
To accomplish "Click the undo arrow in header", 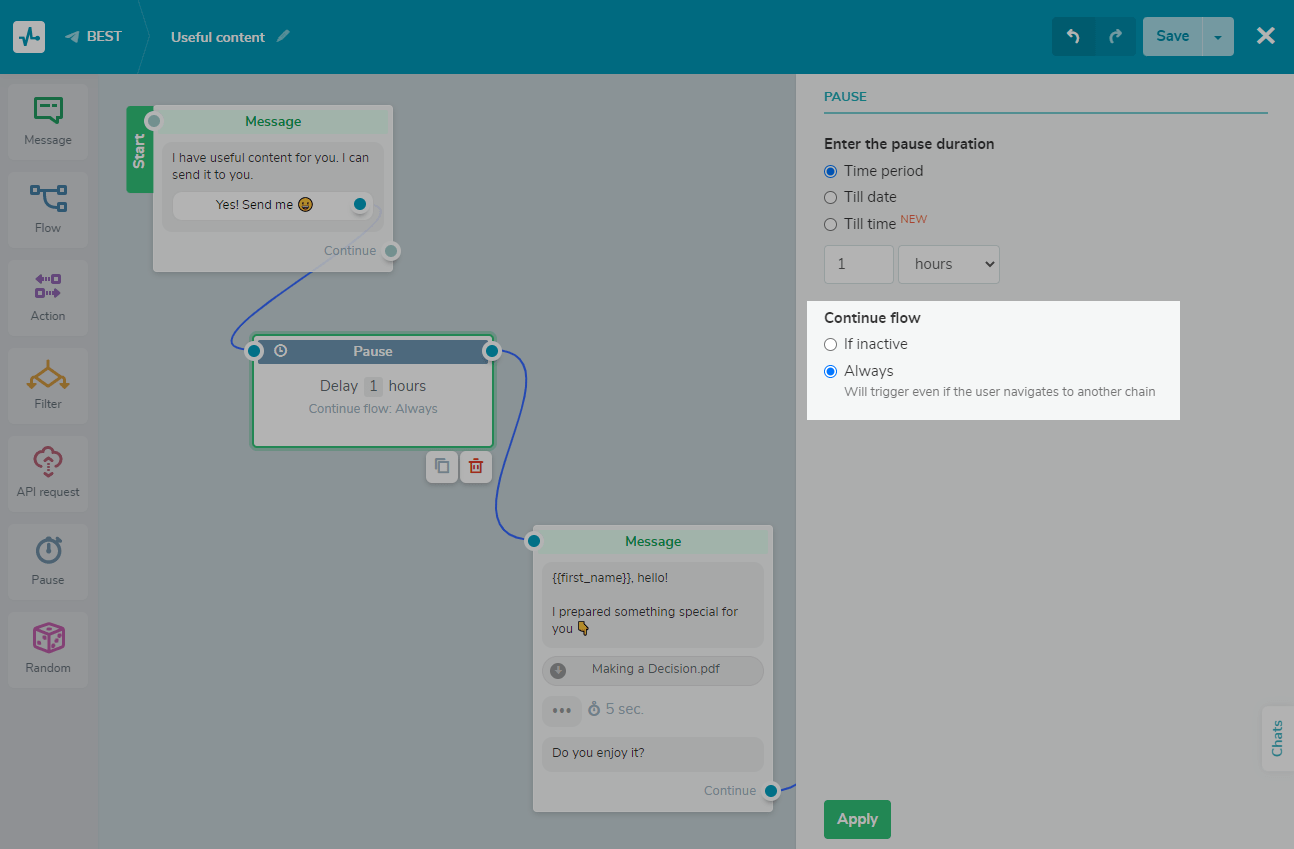I will [x=1073, y=37].
